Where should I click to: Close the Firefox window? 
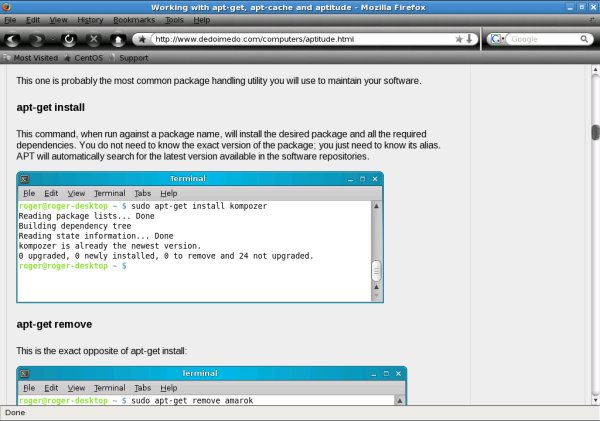pyautogui.click(x=593, y=7)
